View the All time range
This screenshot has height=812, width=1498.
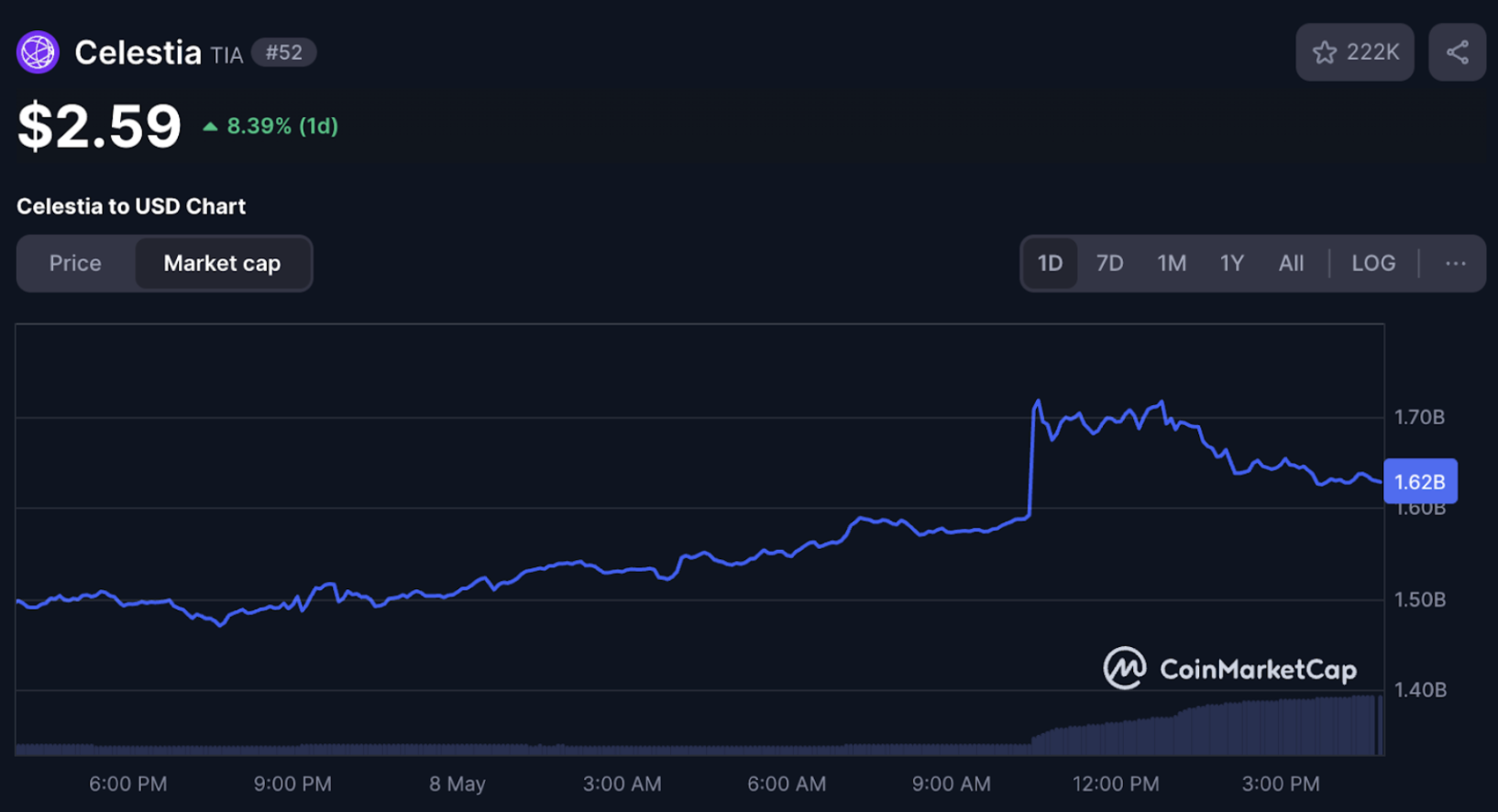[x=1292, y=264]
